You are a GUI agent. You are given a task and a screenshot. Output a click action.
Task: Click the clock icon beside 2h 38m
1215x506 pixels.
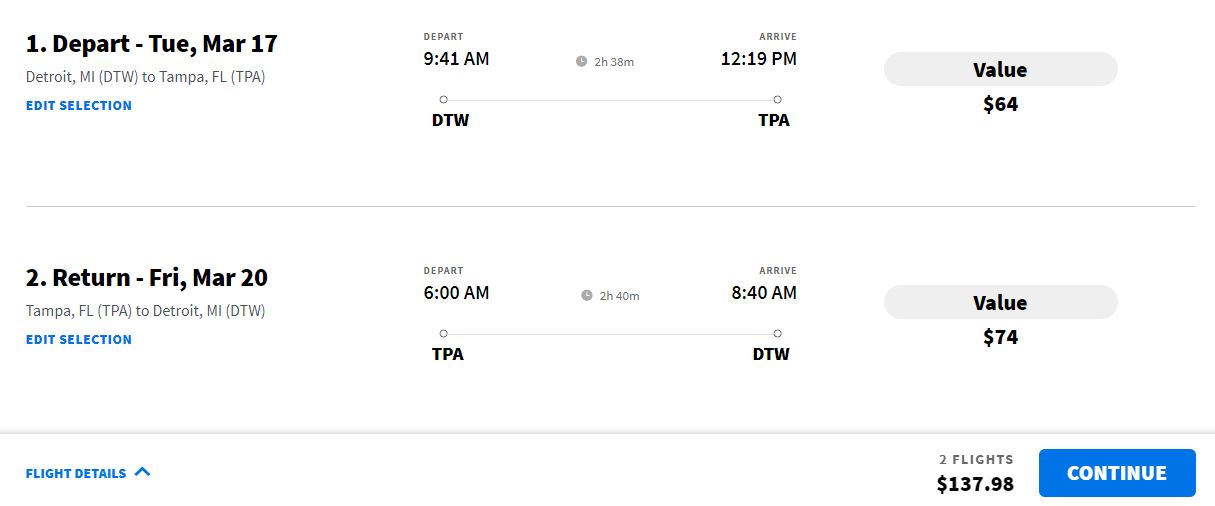(x=581, y=62)
